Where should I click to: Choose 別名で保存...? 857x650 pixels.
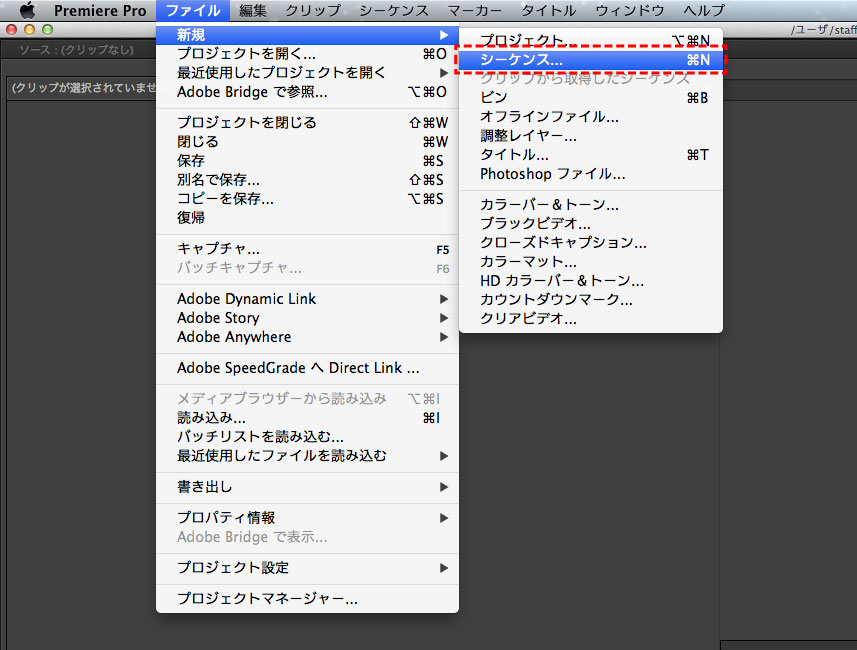pos(307,180)
